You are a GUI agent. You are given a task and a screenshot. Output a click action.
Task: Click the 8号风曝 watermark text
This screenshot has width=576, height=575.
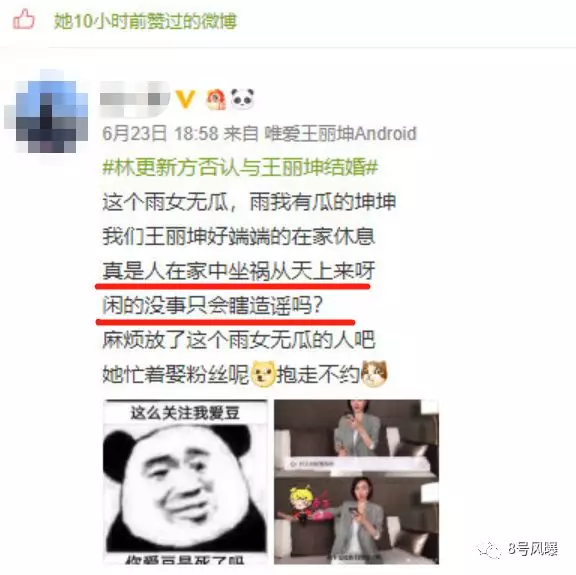click(533, 549)
